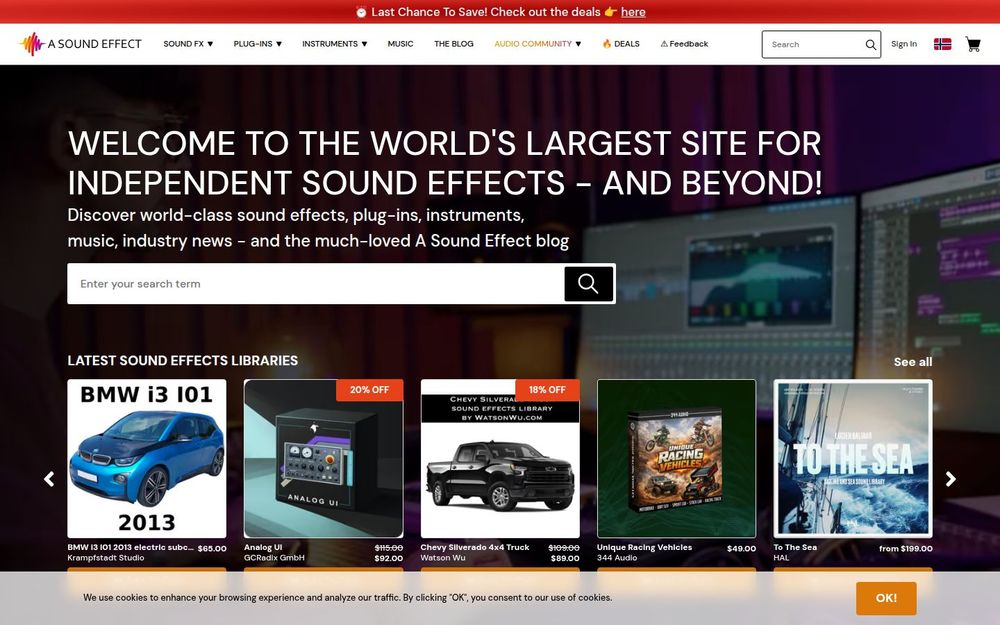The height and width of the screenshot is (625, 1000).
Task: Follow the 'here' deals link in banner
Action: [633, 12]
